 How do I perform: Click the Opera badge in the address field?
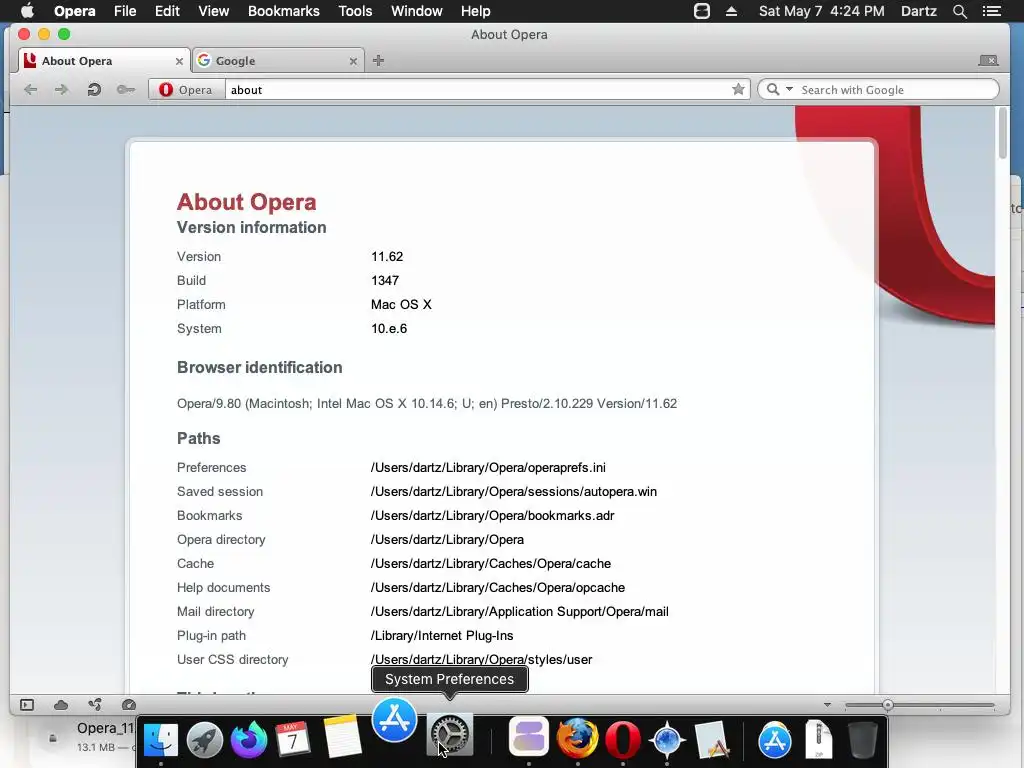(x=187, y=89)
